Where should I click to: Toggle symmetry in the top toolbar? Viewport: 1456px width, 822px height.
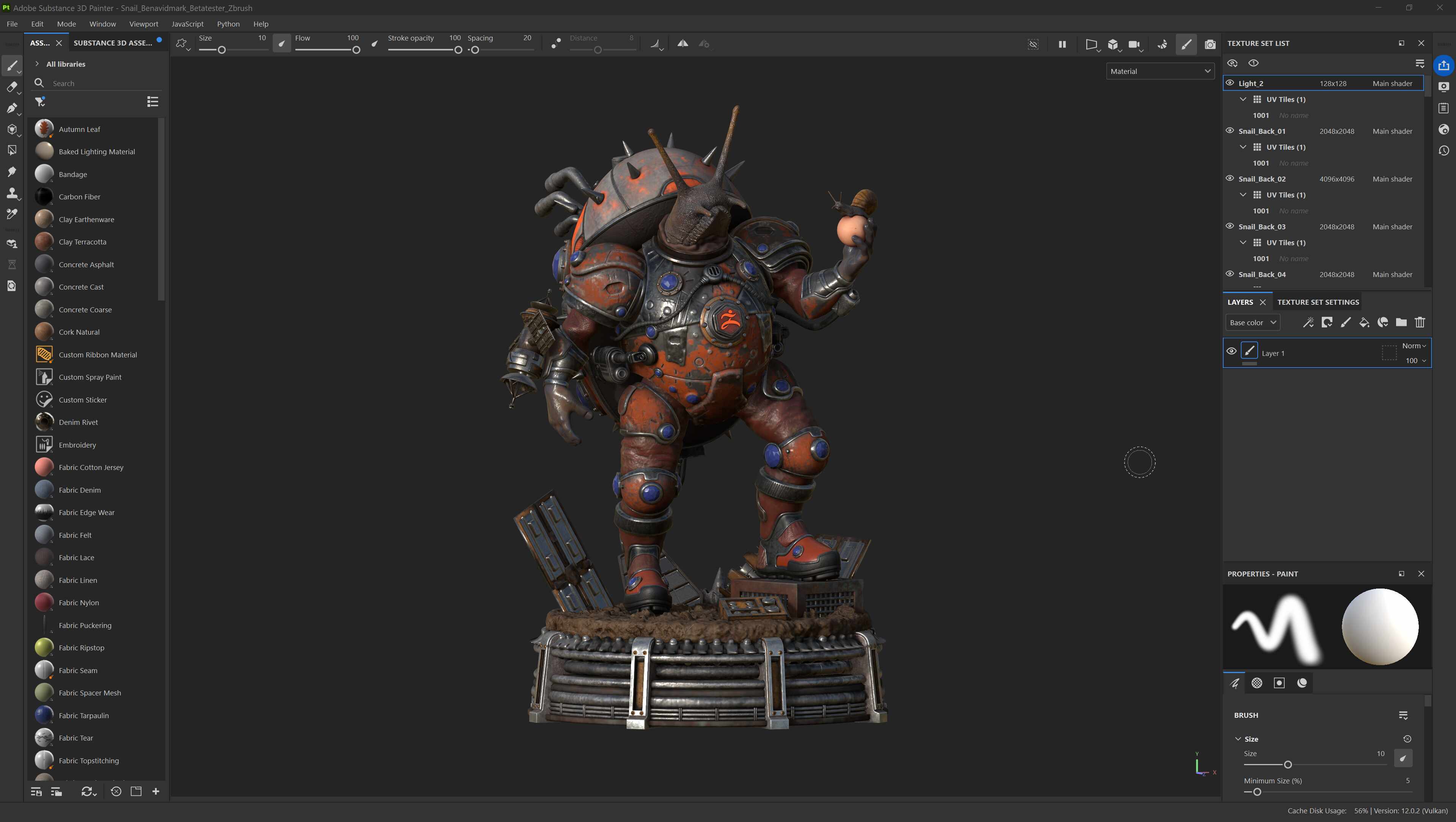pos(683,44)
